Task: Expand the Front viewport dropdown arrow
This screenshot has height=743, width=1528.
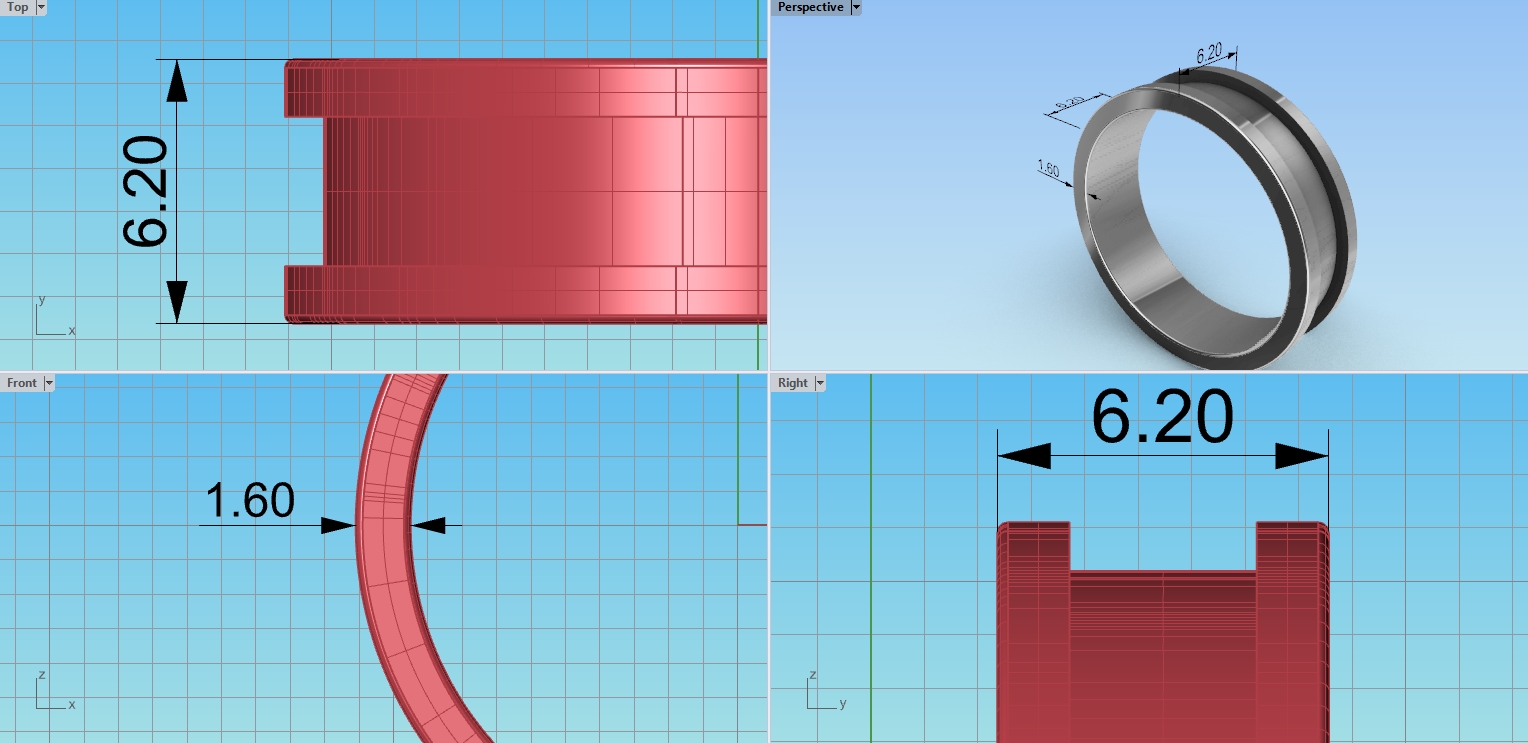Action: click(49, 383)
